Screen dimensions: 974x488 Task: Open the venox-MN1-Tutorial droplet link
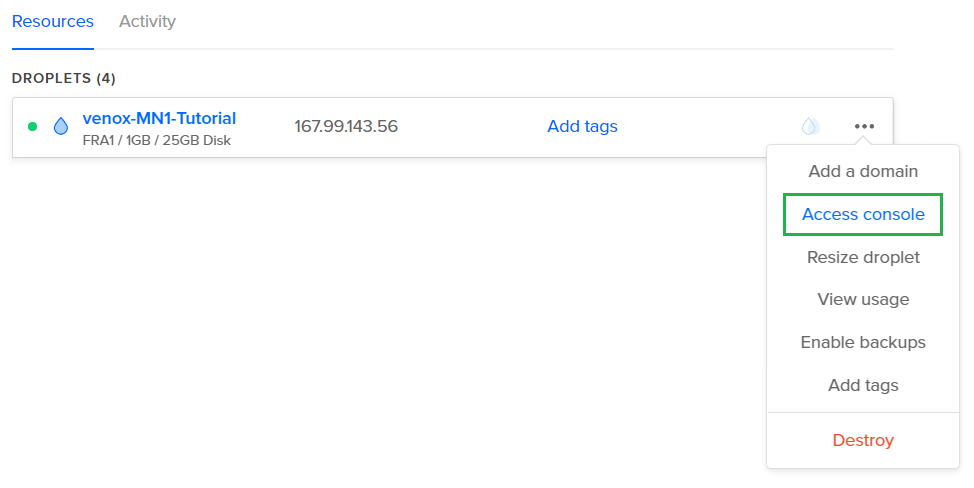pyautogui.click(x=159, y=119)
